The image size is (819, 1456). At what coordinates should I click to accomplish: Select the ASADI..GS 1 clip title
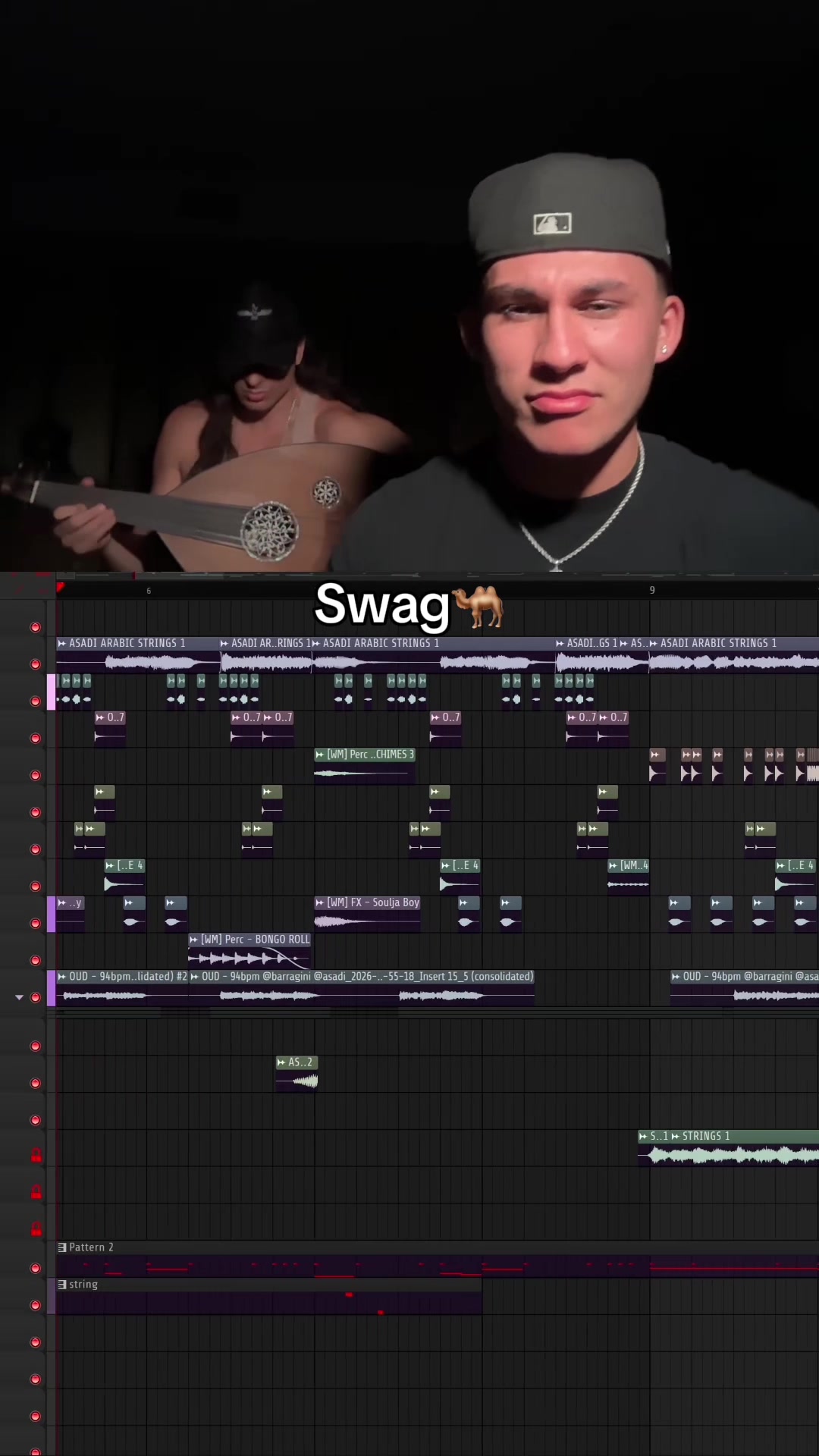click(x=592, y=643)
